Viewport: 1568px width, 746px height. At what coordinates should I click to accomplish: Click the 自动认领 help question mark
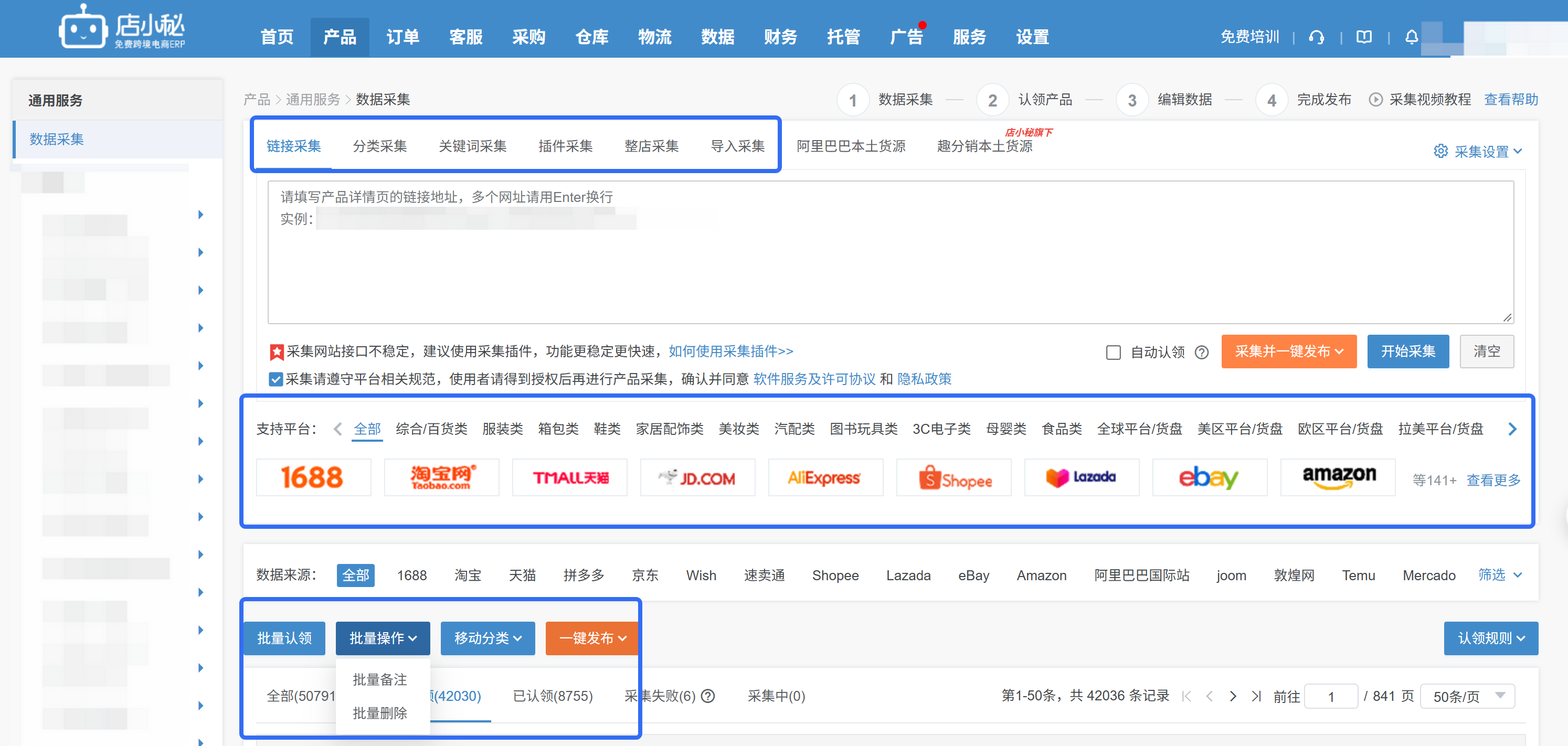tap(1202, 353)
